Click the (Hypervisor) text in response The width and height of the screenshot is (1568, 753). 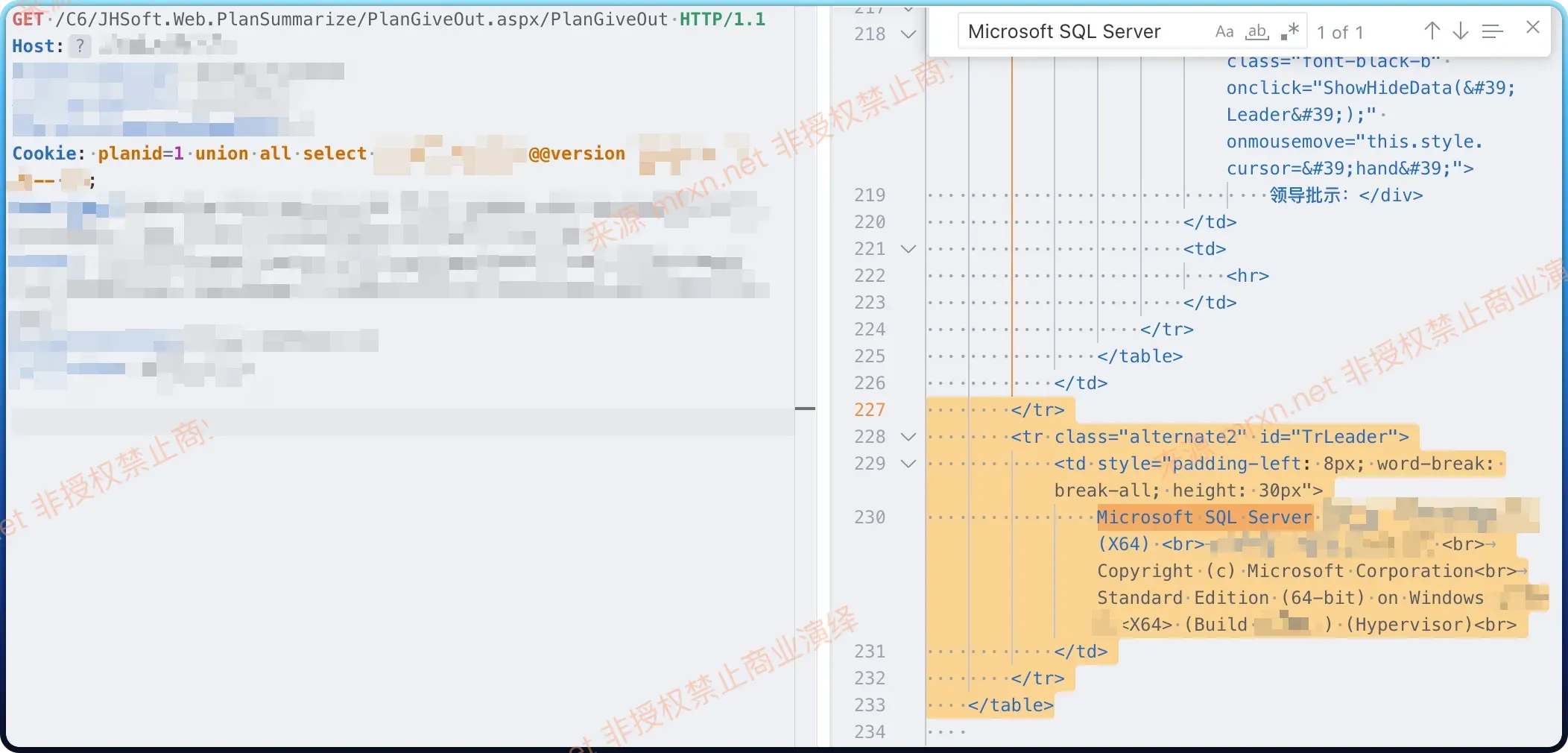click(x=1409, y=624)
